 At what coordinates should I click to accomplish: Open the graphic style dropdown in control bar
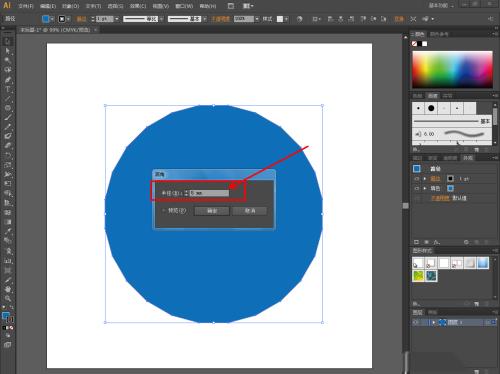(x=286, y=19)
